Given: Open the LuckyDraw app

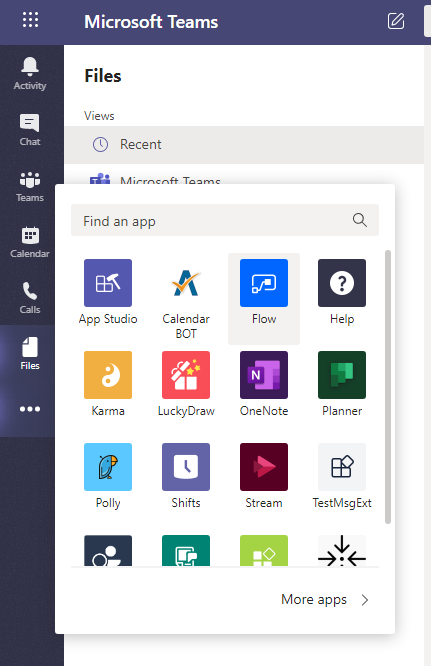Looking at the screenshot, I should (186, 384).
